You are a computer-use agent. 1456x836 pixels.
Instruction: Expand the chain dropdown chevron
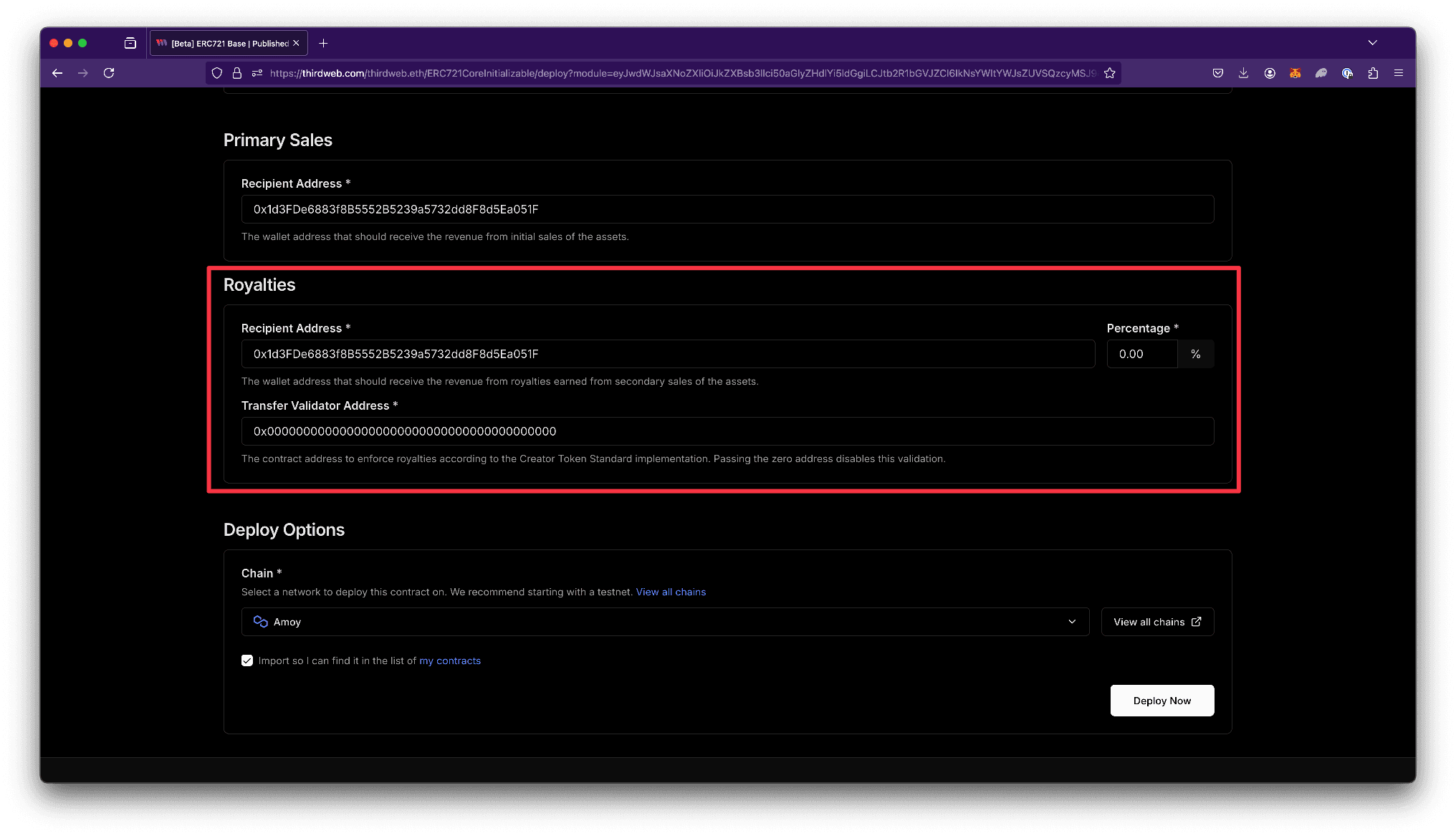(1072, 621)
